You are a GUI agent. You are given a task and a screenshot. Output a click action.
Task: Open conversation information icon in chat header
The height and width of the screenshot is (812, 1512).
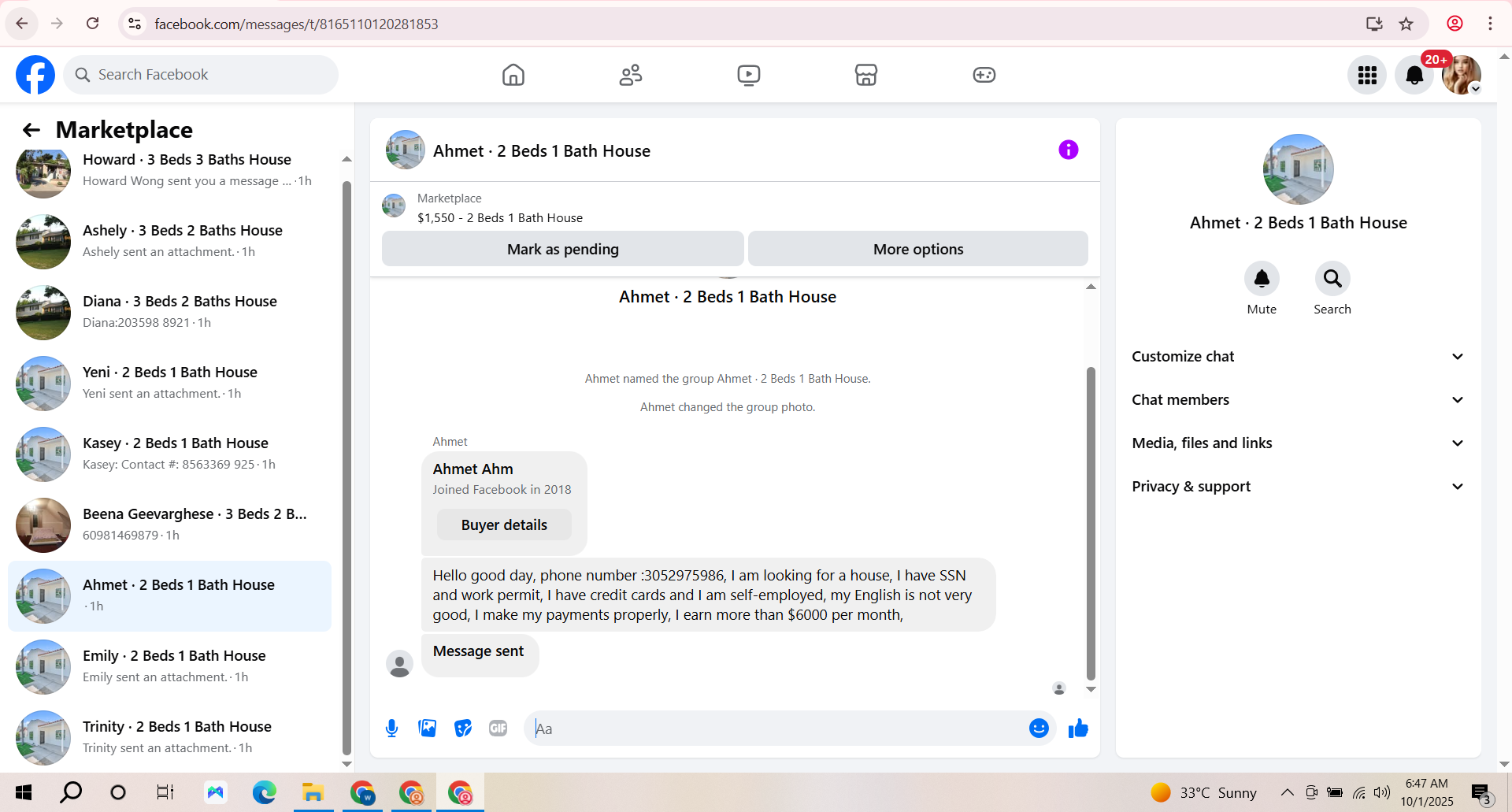pyautogui.click(x=1068, y=150)
